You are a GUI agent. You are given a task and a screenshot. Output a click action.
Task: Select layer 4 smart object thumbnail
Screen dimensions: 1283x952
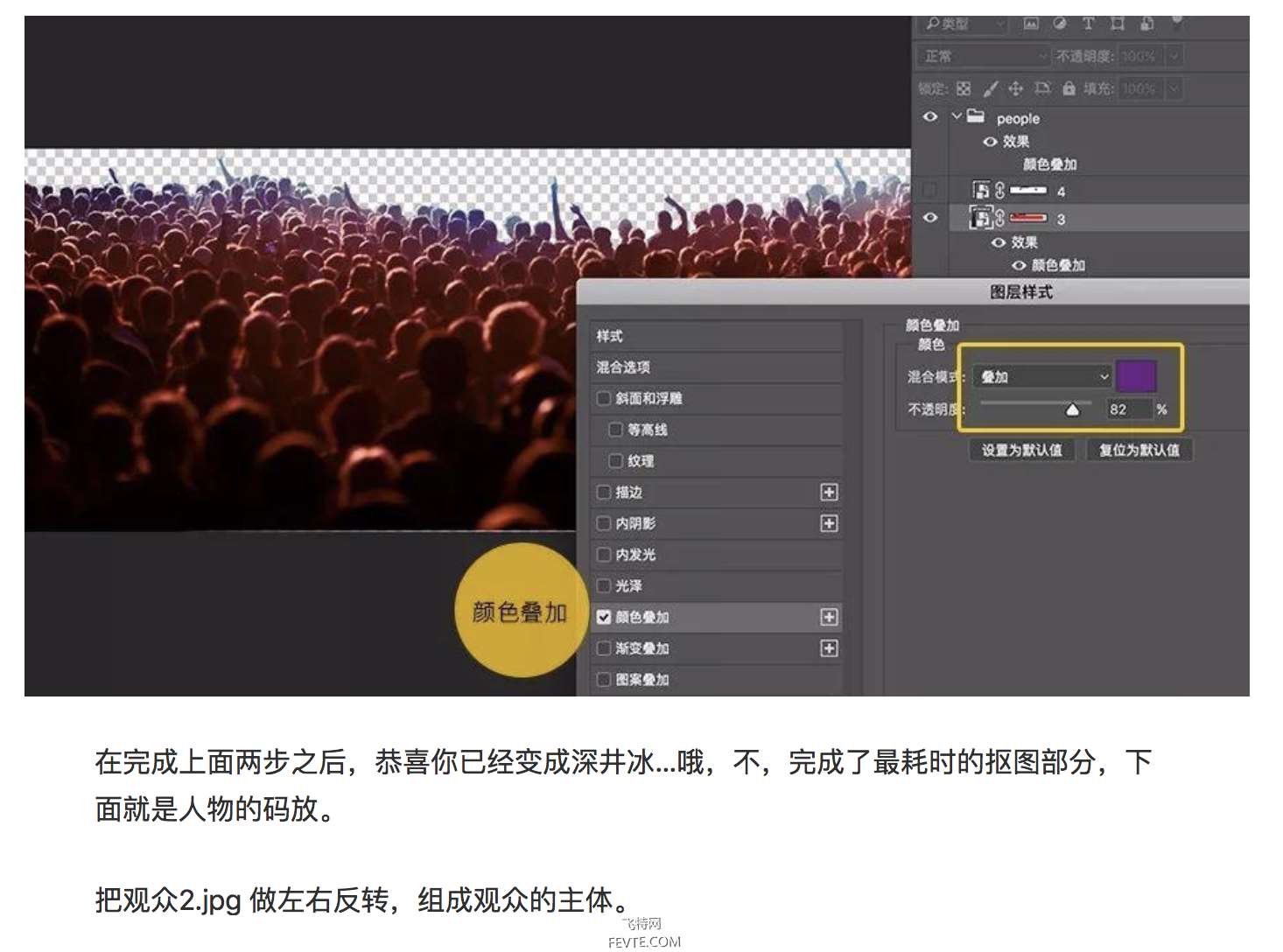point(981,190)
